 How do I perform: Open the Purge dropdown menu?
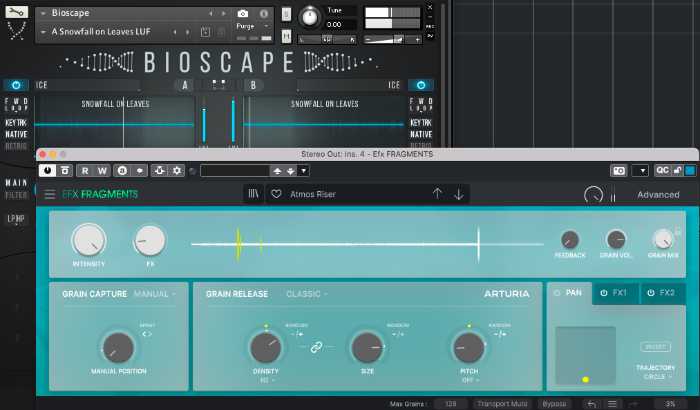[253, 26]
